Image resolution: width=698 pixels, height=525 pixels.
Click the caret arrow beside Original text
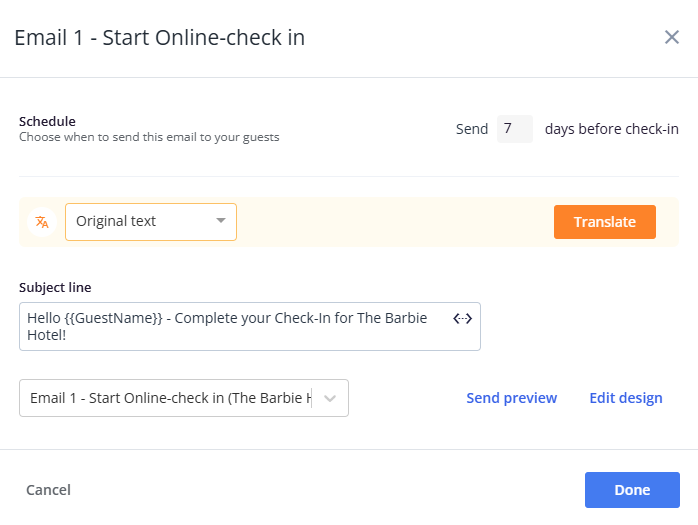[221, 222]
